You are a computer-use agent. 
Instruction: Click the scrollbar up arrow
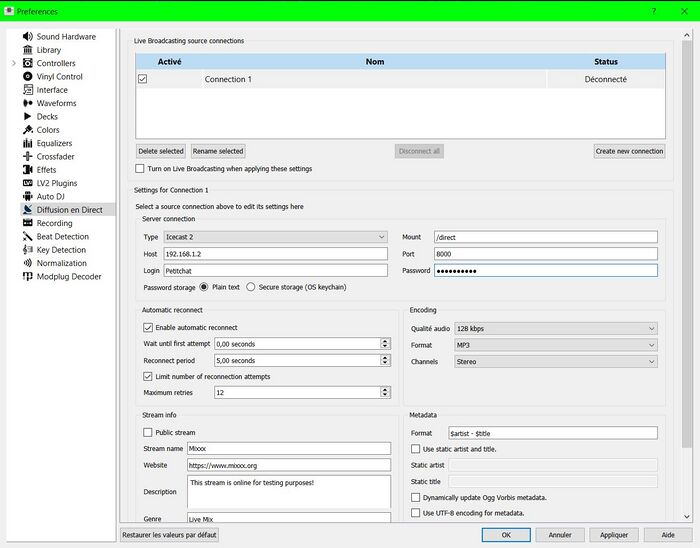click(x=687, y=35)
